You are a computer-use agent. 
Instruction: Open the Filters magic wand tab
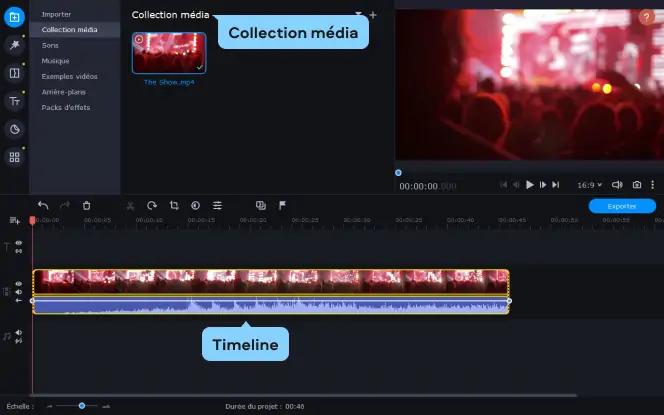click(14, 45)
